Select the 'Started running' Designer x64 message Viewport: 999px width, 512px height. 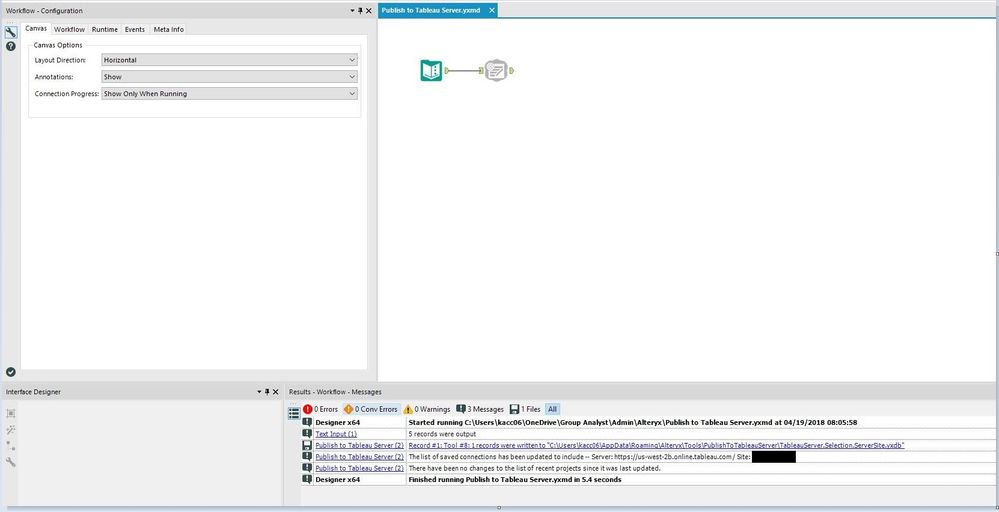(x=633, y=422)
